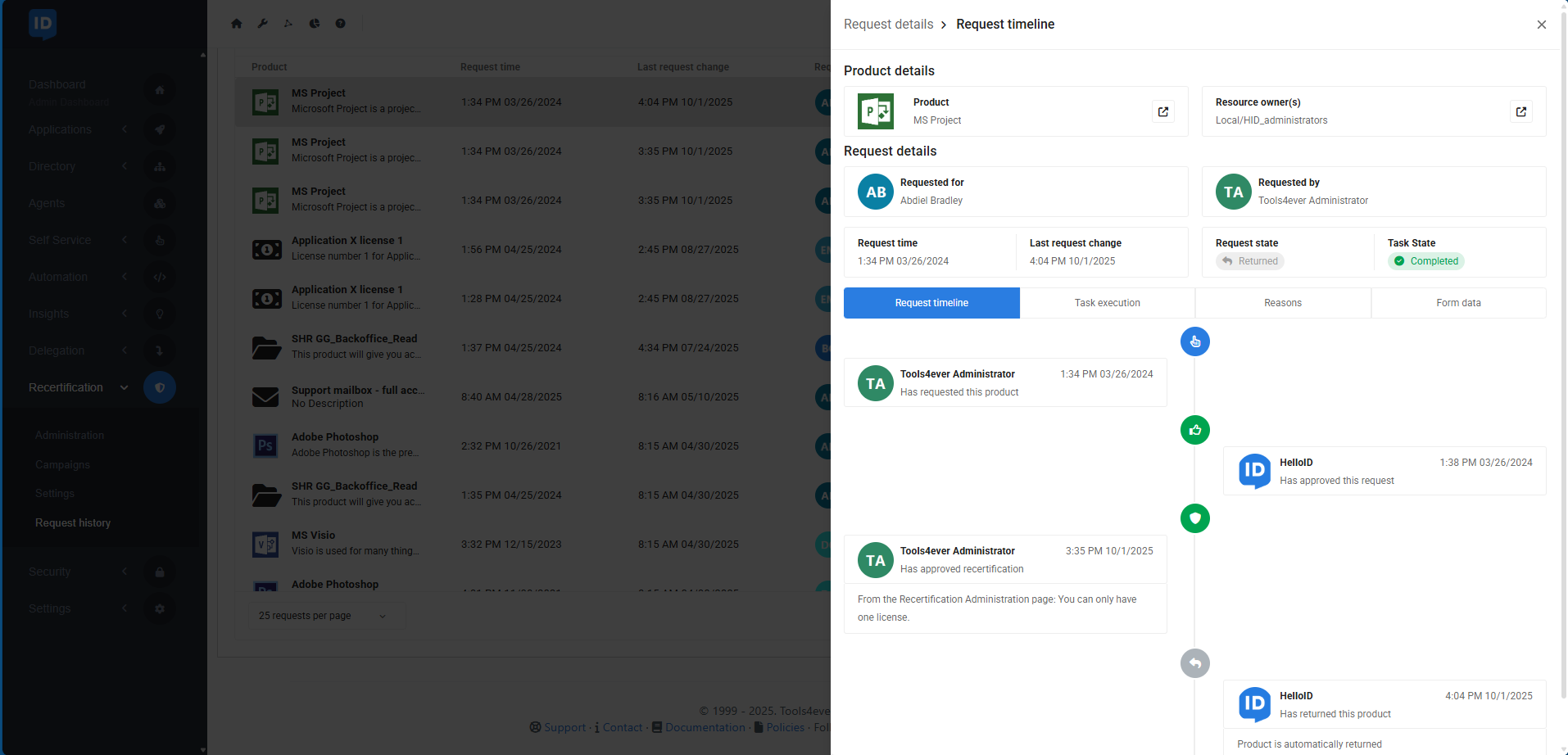Open the 25 requests per page dropdown
The image size is (1568, 755).
coord(323,616)
